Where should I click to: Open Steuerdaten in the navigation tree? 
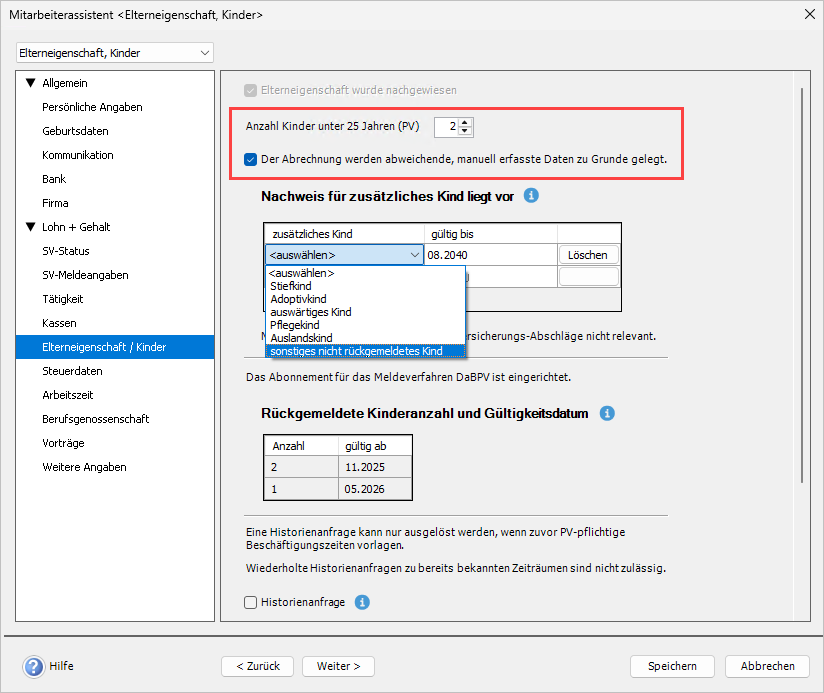pyautogui.click(x=72, y=371)
